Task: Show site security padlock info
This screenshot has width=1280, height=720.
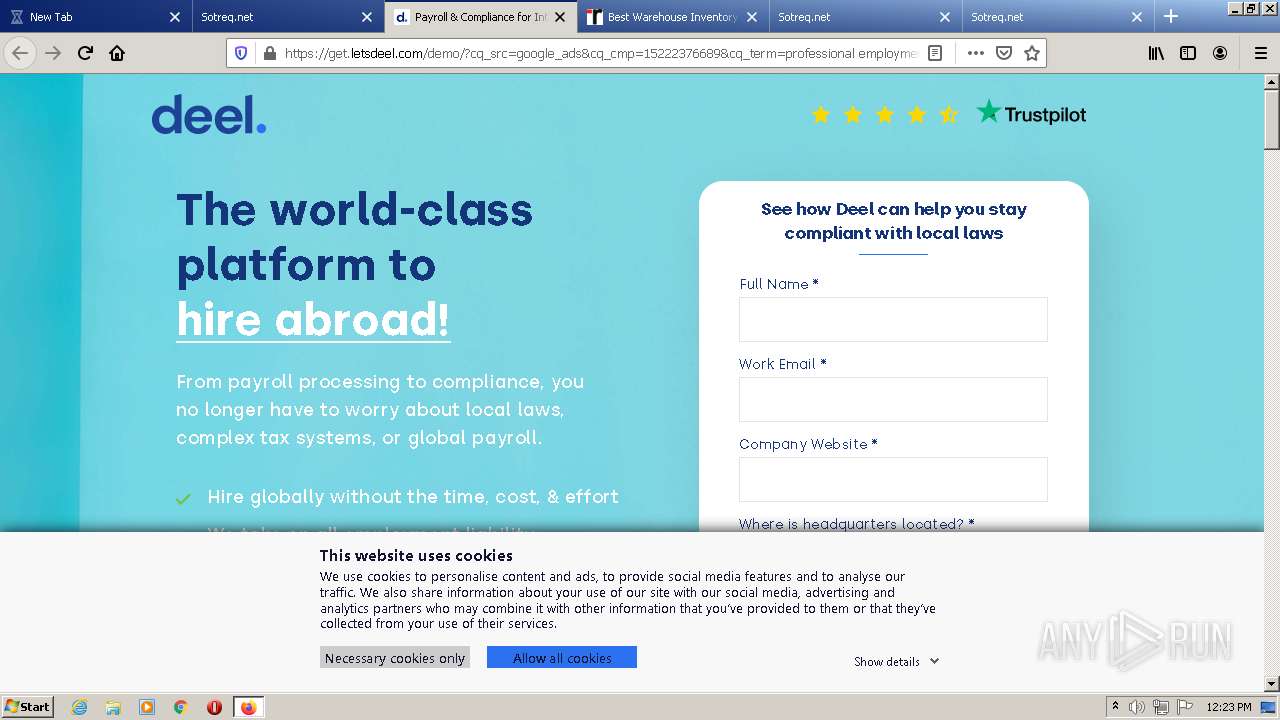Action: pos(269,53)
